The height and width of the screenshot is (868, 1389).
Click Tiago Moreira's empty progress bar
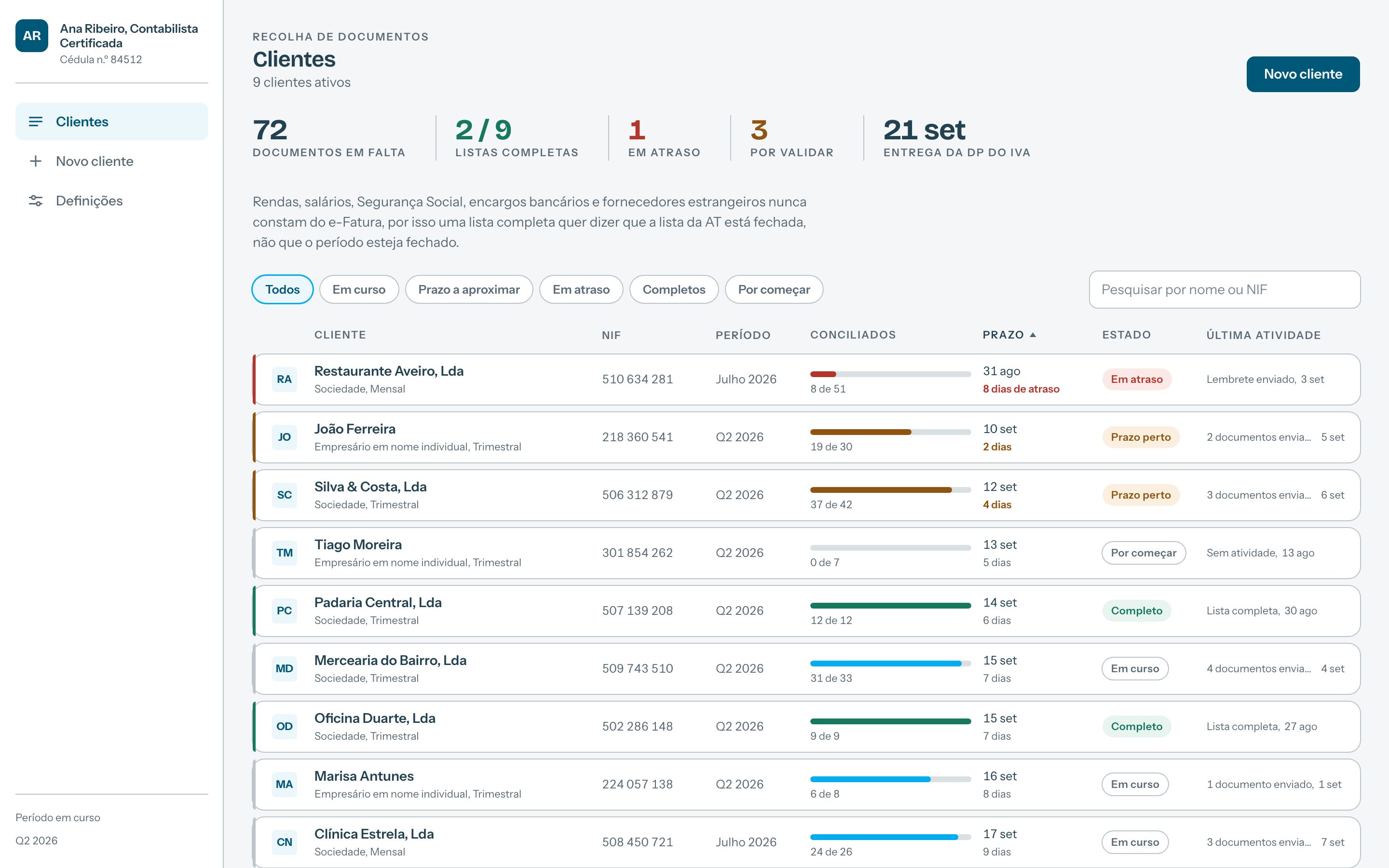tap(890, 548)
